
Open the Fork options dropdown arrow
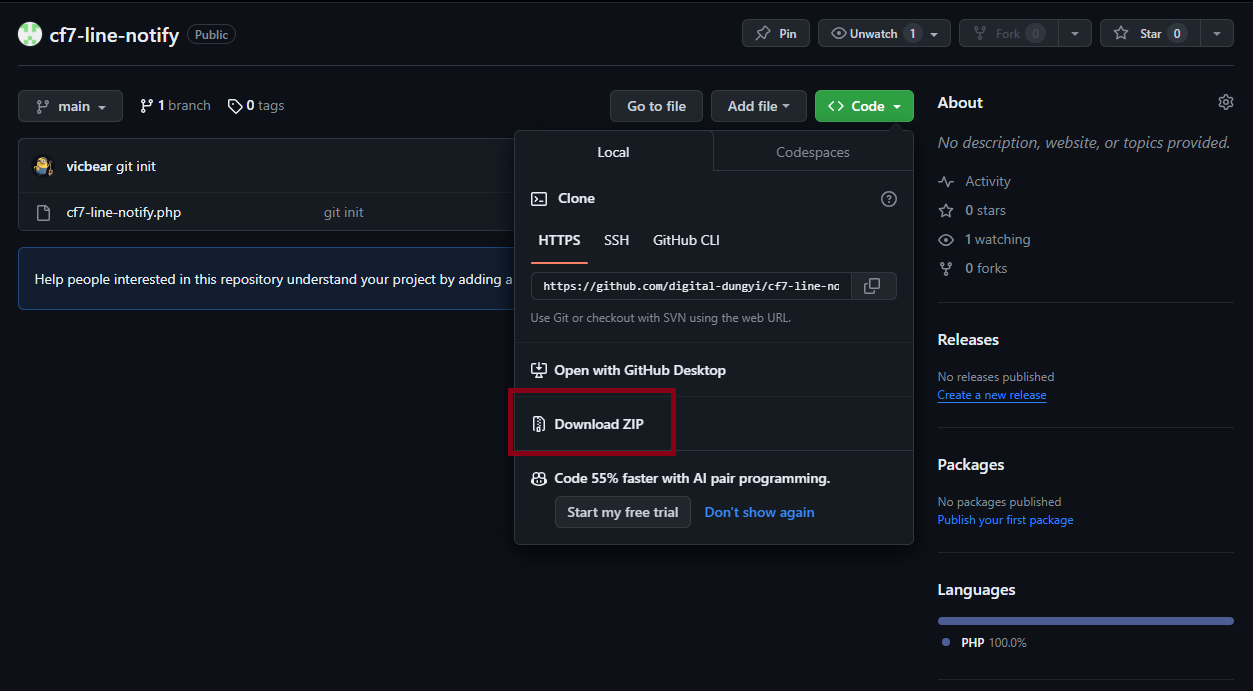[1075, 34]
